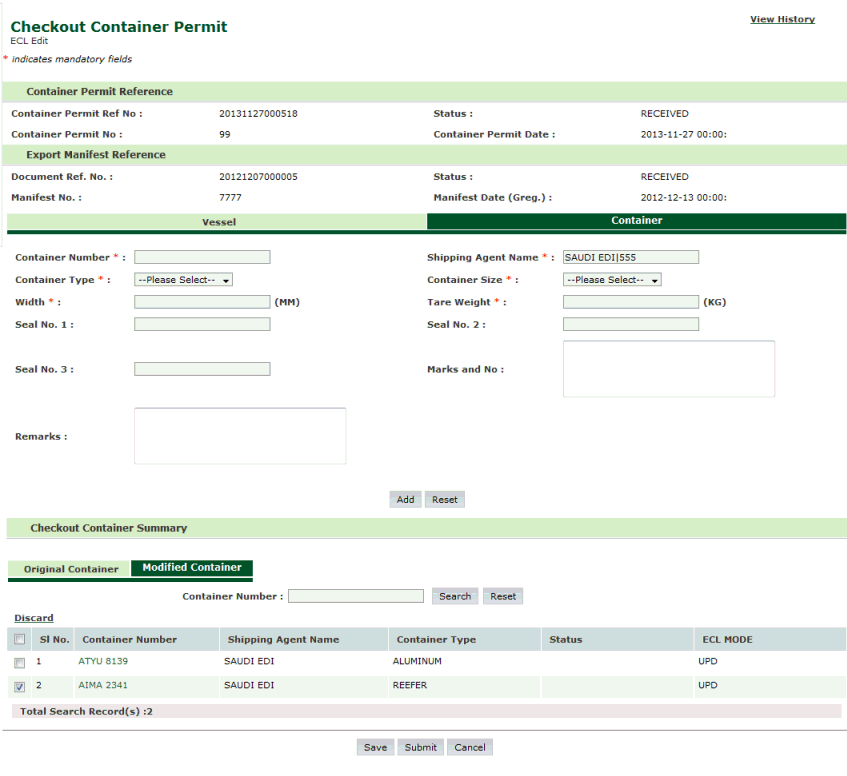Save the container permit
847x776 pixels.
[x=375, y=747]
